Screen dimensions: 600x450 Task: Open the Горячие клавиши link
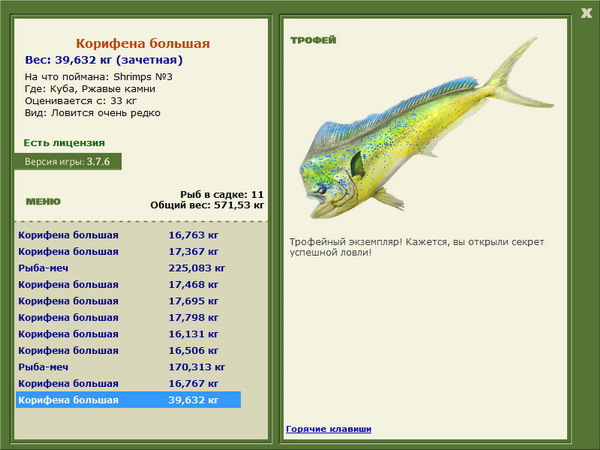[328, 429]
